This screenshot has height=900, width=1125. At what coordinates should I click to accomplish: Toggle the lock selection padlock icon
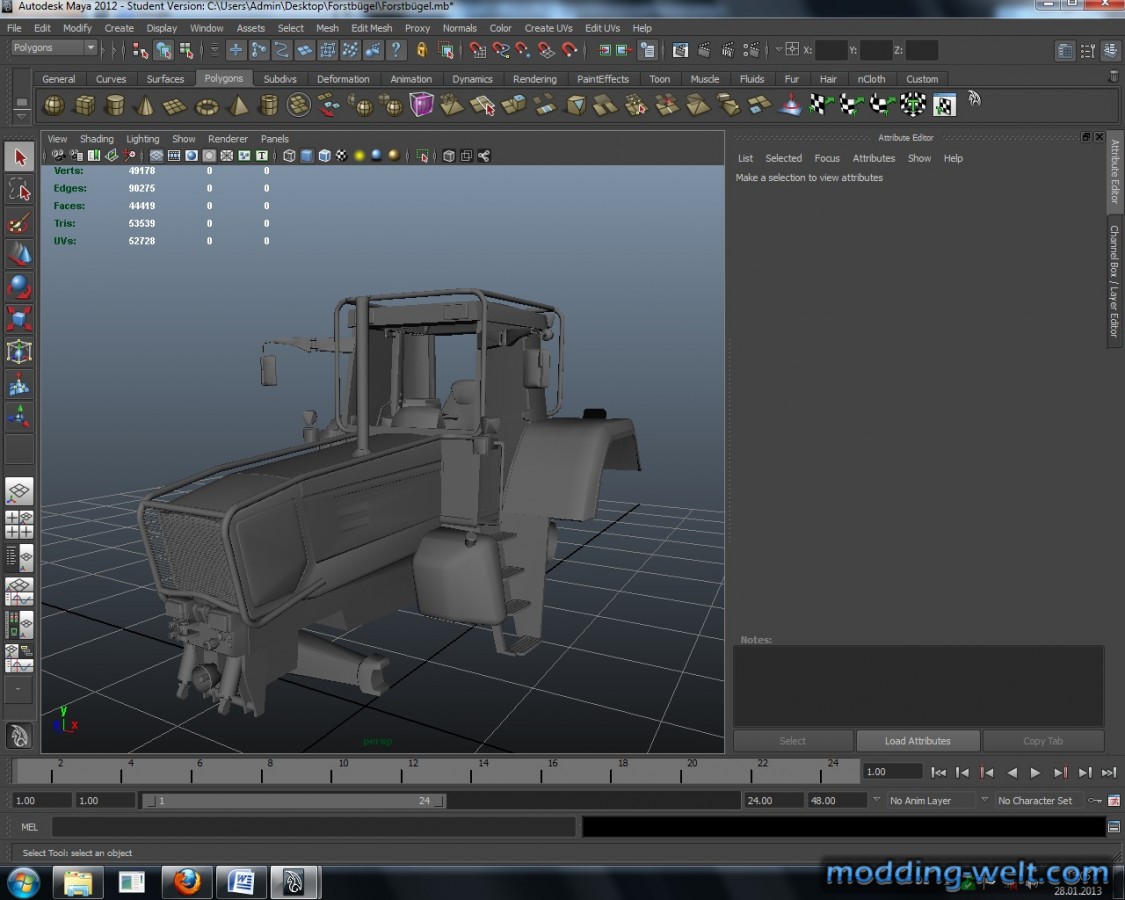point(422,50)
